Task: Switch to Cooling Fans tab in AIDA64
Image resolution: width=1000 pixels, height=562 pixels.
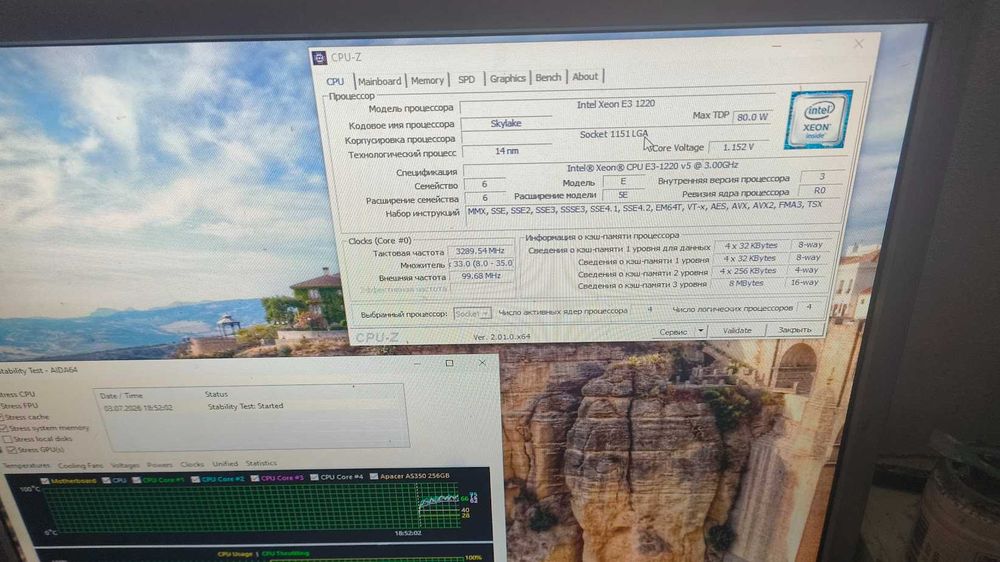Action: point(80,466)
